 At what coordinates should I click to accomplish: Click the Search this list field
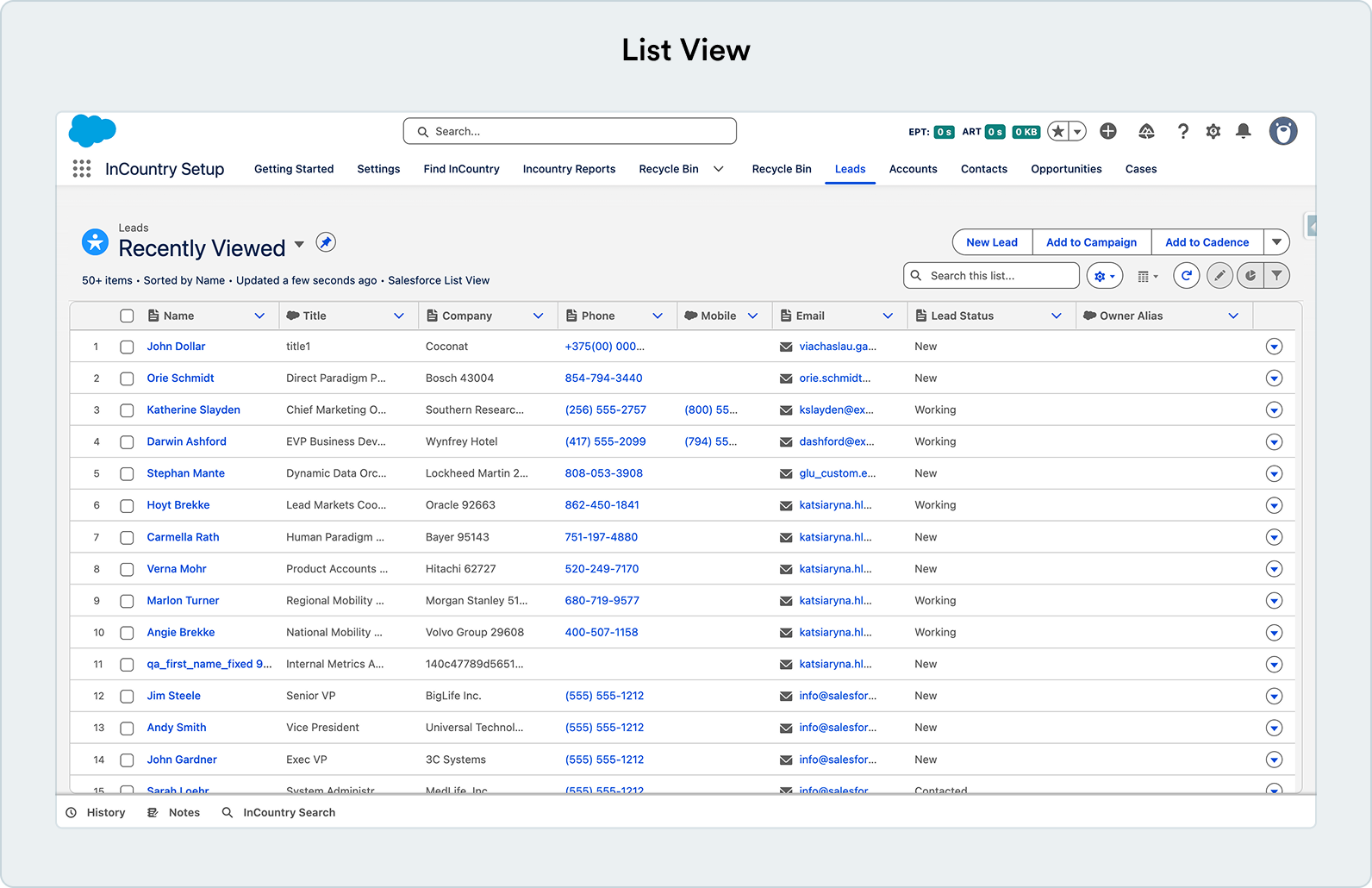coord(991,276)
